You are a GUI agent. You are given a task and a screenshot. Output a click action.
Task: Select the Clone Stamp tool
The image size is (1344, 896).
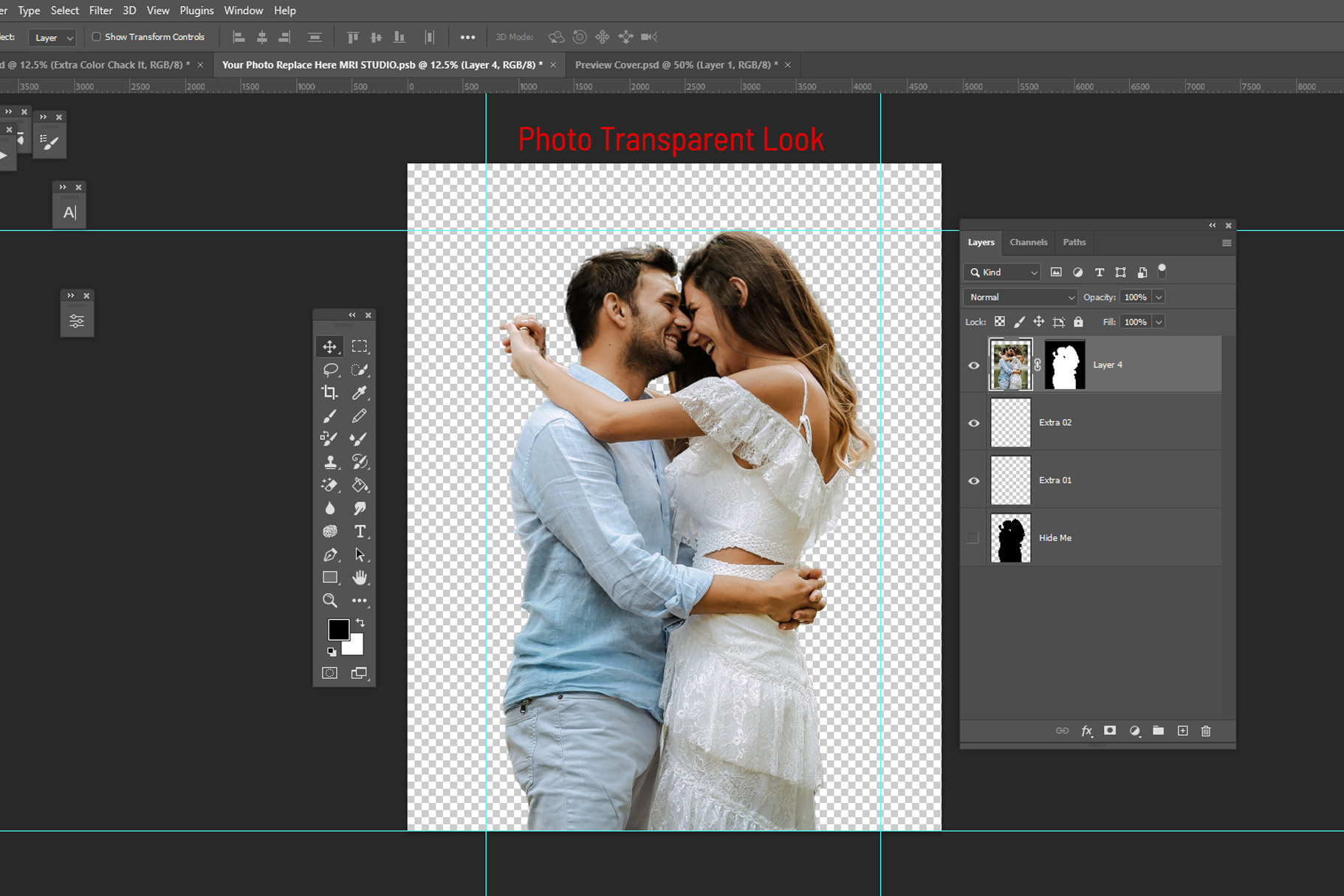329,462
